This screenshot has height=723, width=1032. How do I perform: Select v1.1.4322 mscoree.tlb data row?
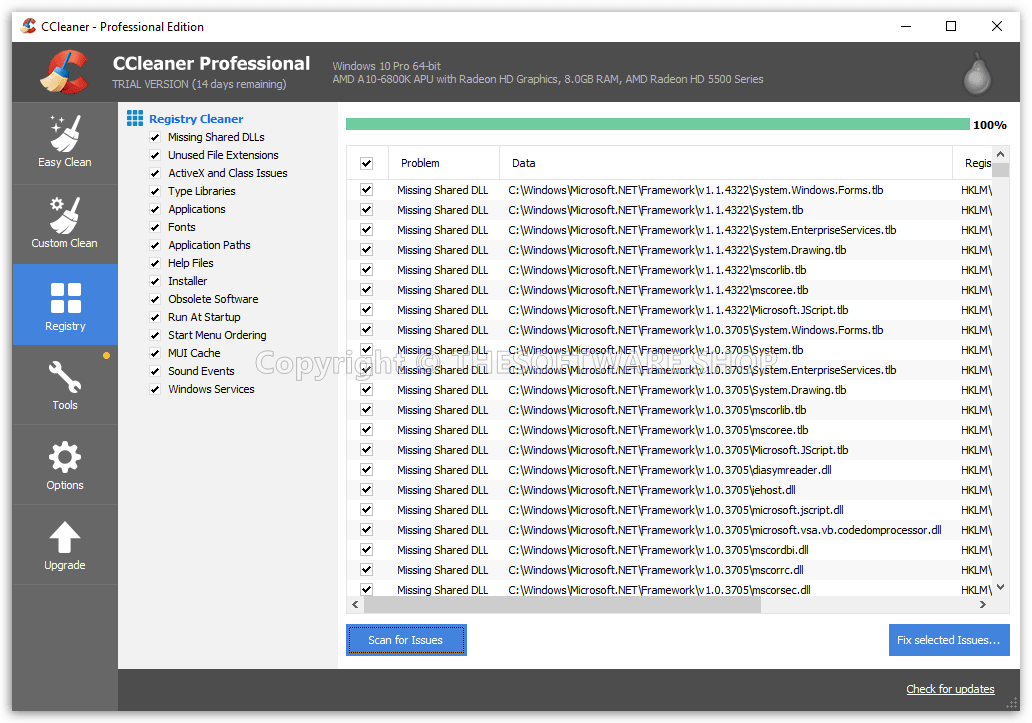(x=670, y=289)
